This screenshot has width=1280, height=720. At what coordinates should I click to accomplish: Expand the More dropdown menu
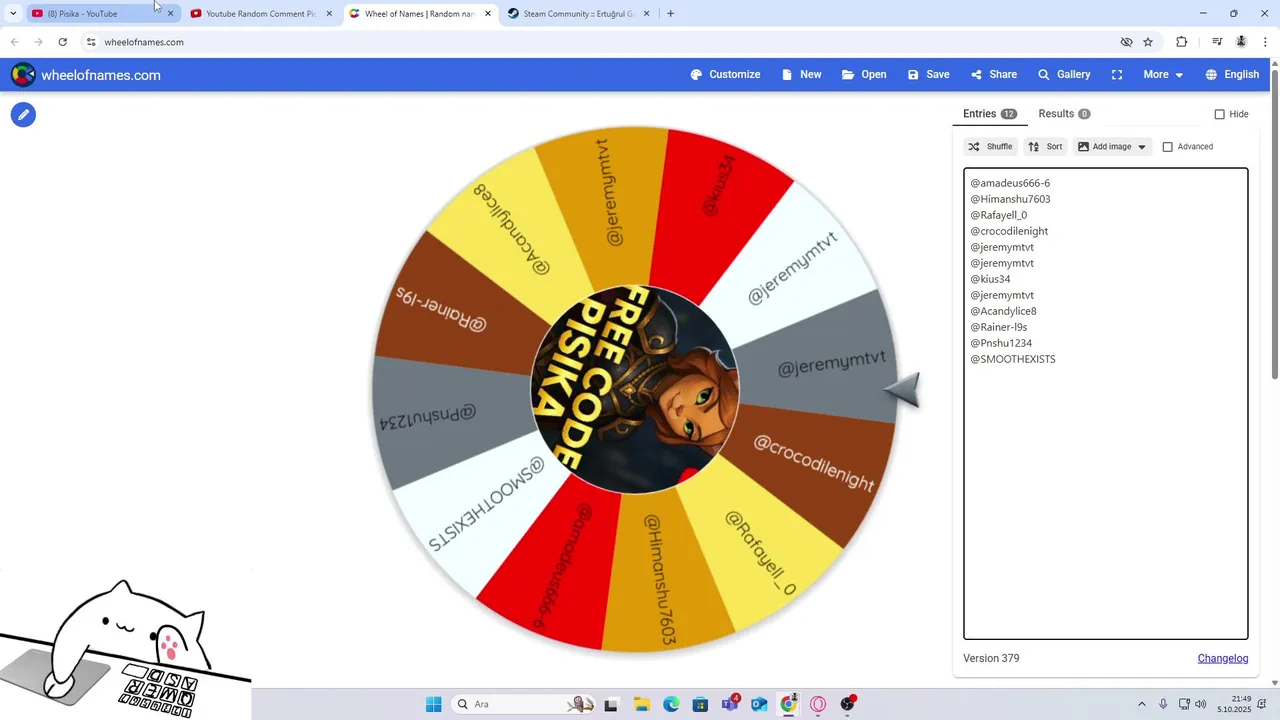(x=1163, y=75)
